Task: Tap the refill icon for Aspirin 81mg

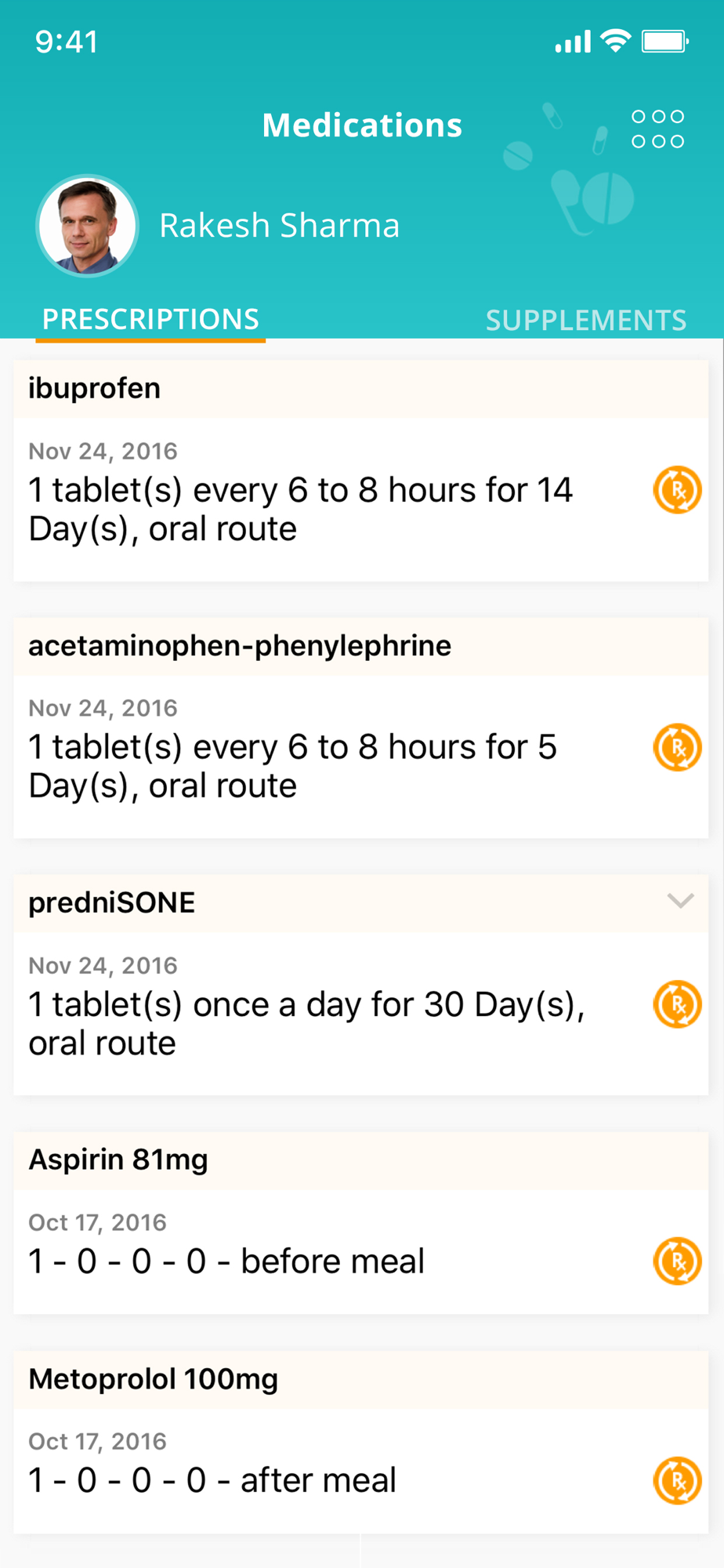Action: point(677,1261)
